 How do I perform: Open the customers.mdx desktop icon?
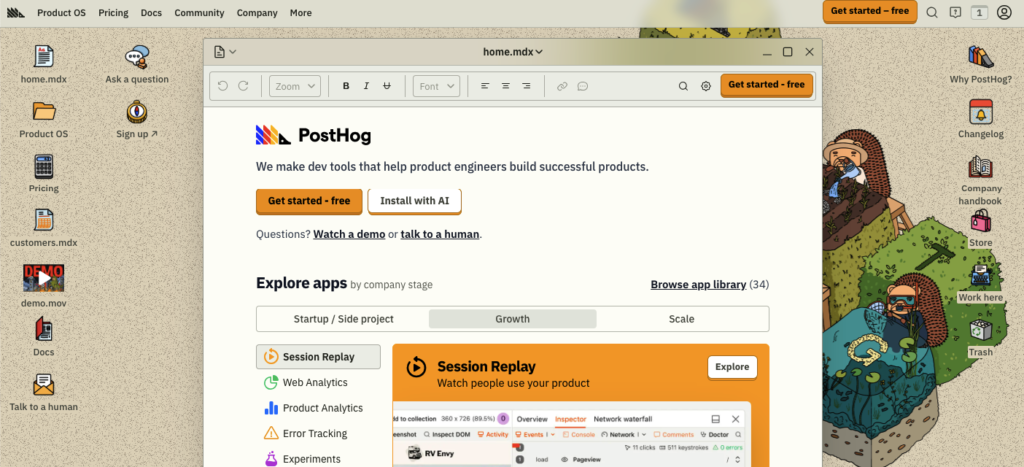pyautogui.click(x=43, y=221)
